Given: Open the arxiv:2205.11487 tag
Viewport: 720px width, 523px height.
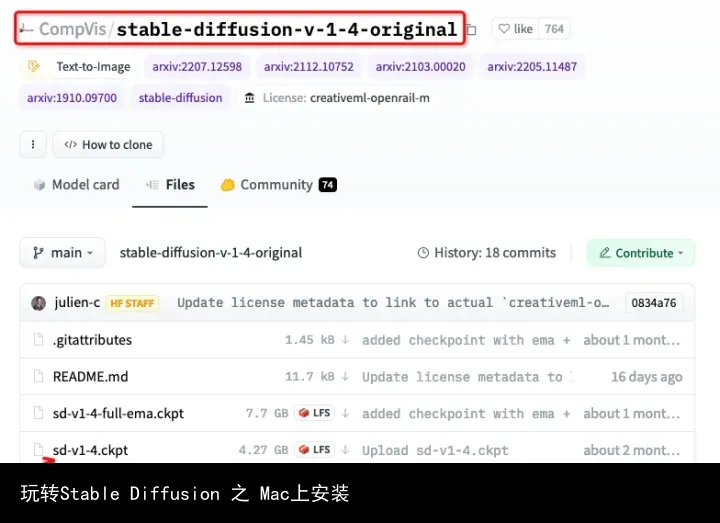Looking at the screenshot, I should [532, 67].
